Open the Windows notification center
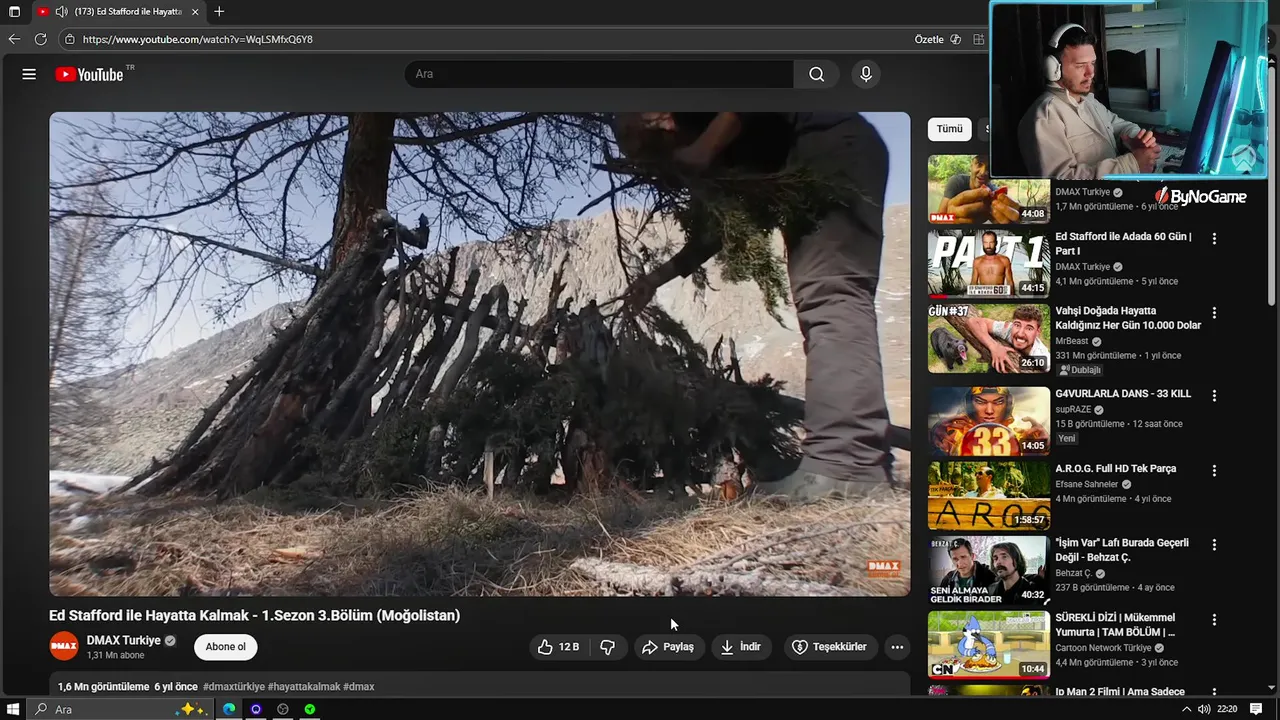 [x=1256, y=709]
